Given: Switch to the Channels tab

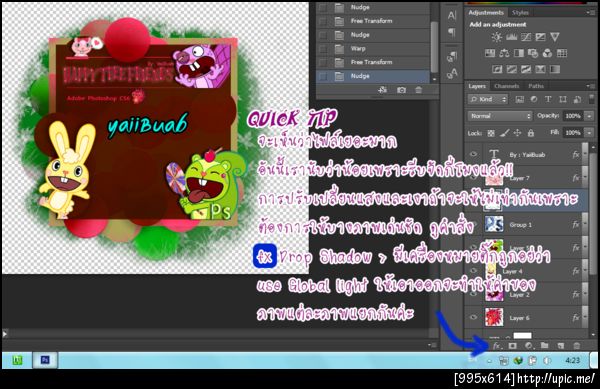Looking at the screenshot, I should point(506,86).
